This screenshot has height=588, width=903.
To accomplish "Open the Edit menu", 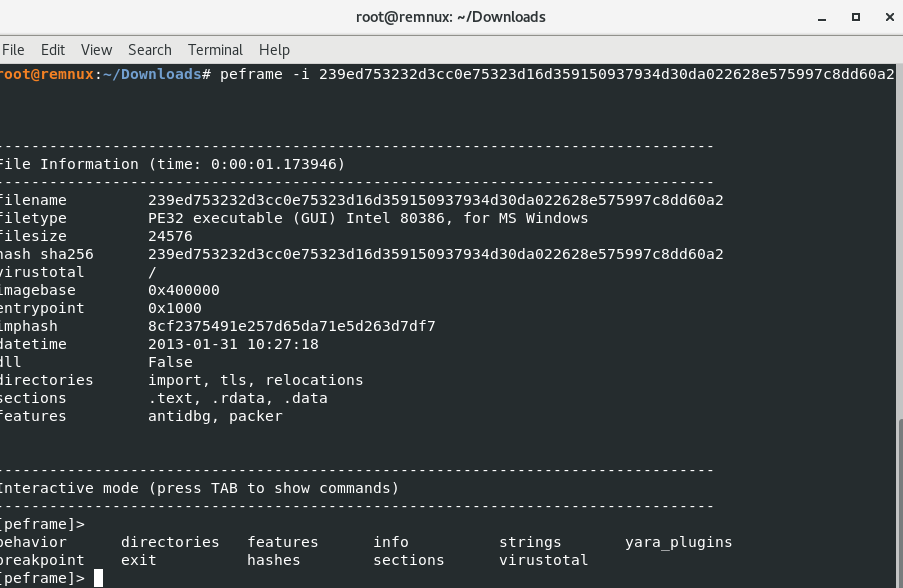I will click(x=52, y=50).
